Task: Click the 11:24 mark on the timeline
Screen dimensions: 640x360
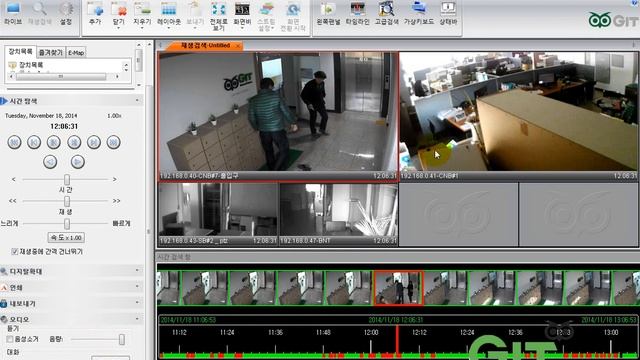Action: click(227, 333)
